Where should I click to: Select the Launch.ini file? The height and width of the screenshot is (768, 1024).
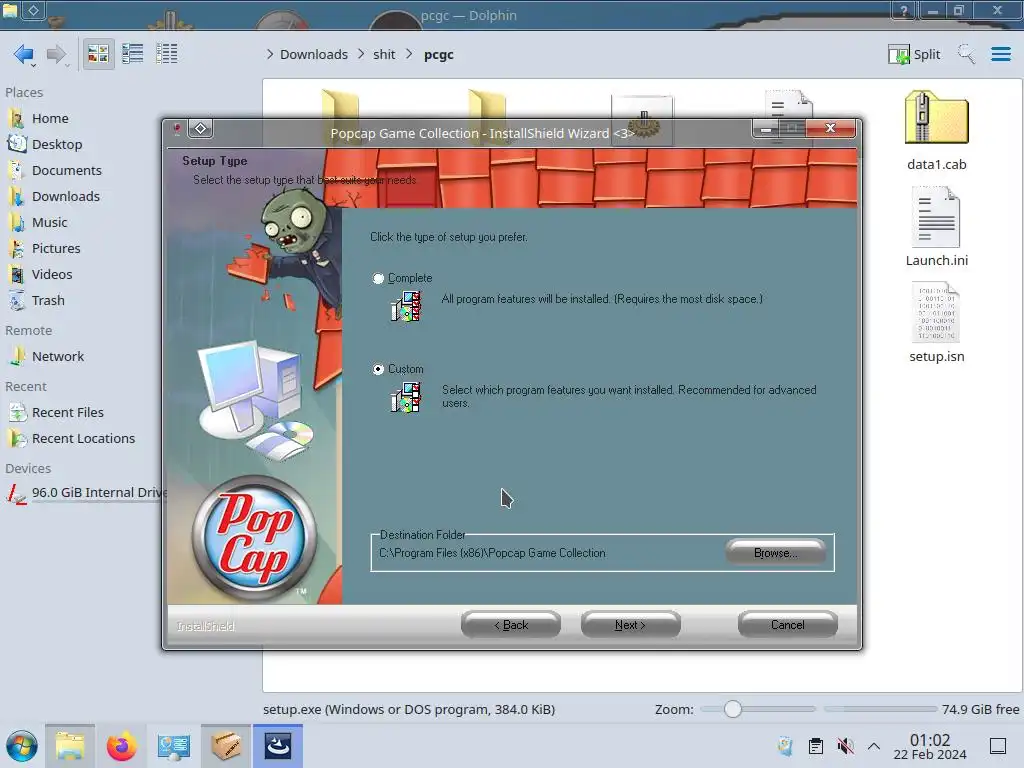[x=936, y=227]
